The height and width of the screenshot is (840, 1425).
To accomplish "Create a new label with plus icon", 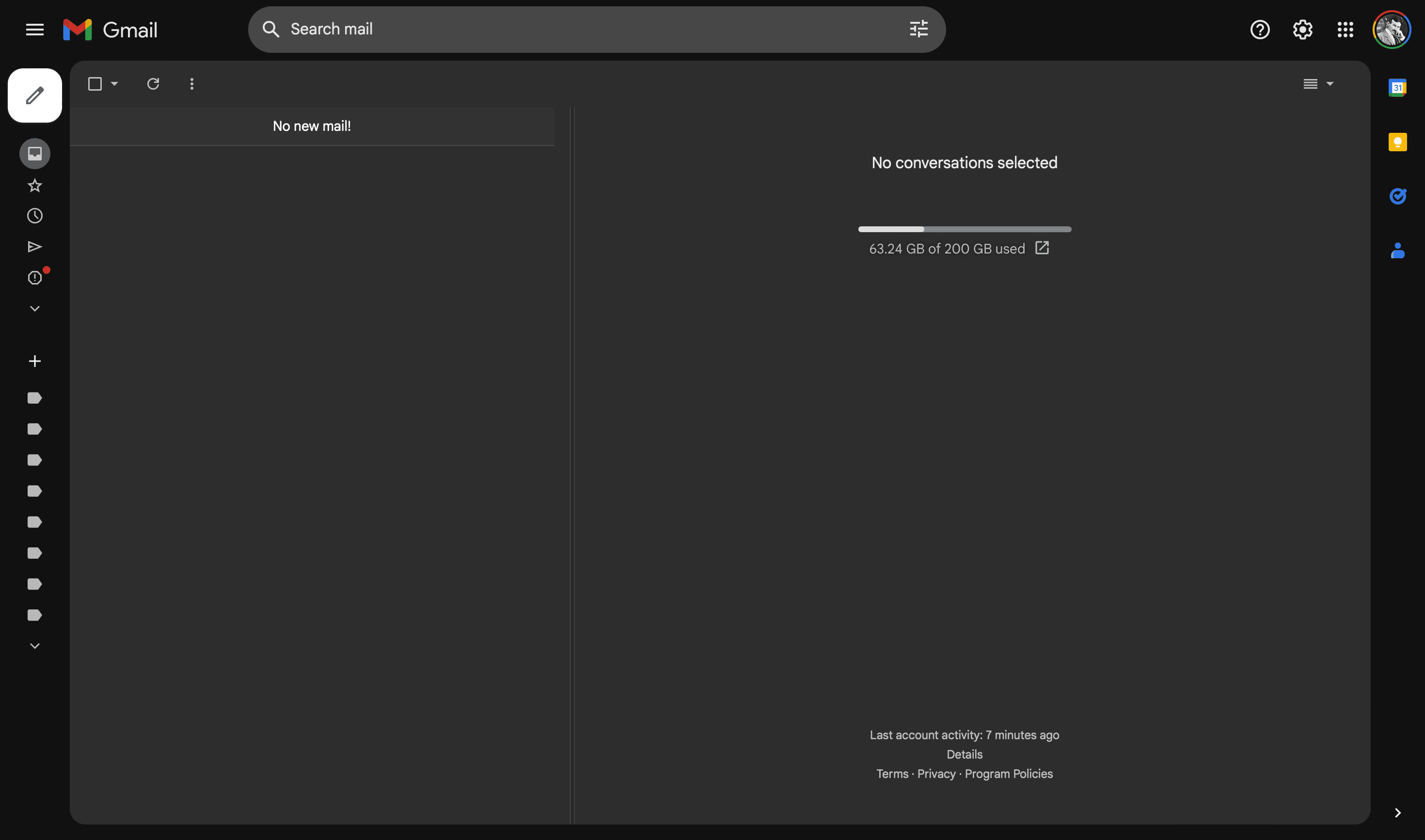I will pyautogui.click(x=34, y=361).
